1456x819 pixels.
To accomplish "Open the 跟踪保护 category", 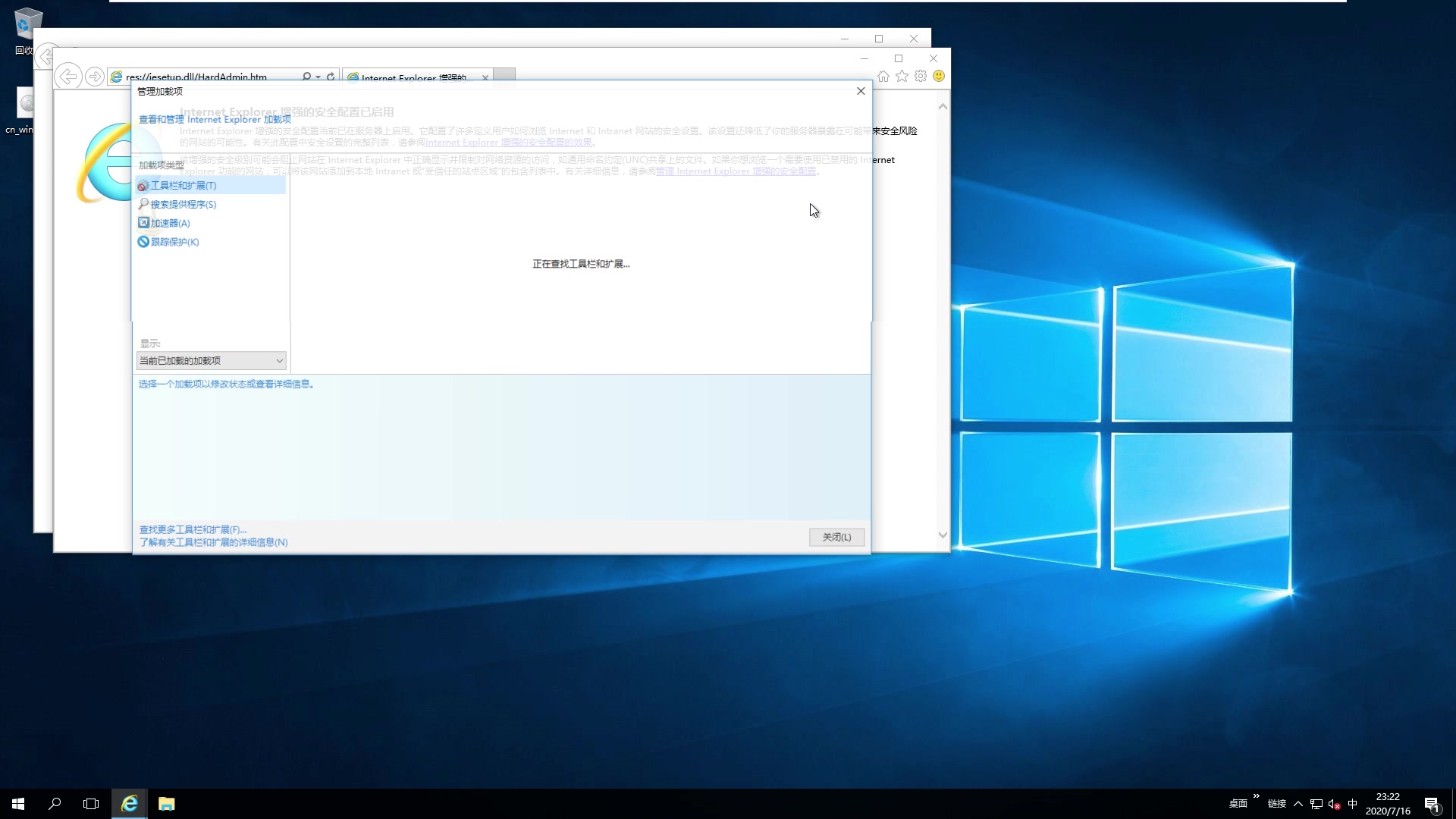I will coord(174,241).
